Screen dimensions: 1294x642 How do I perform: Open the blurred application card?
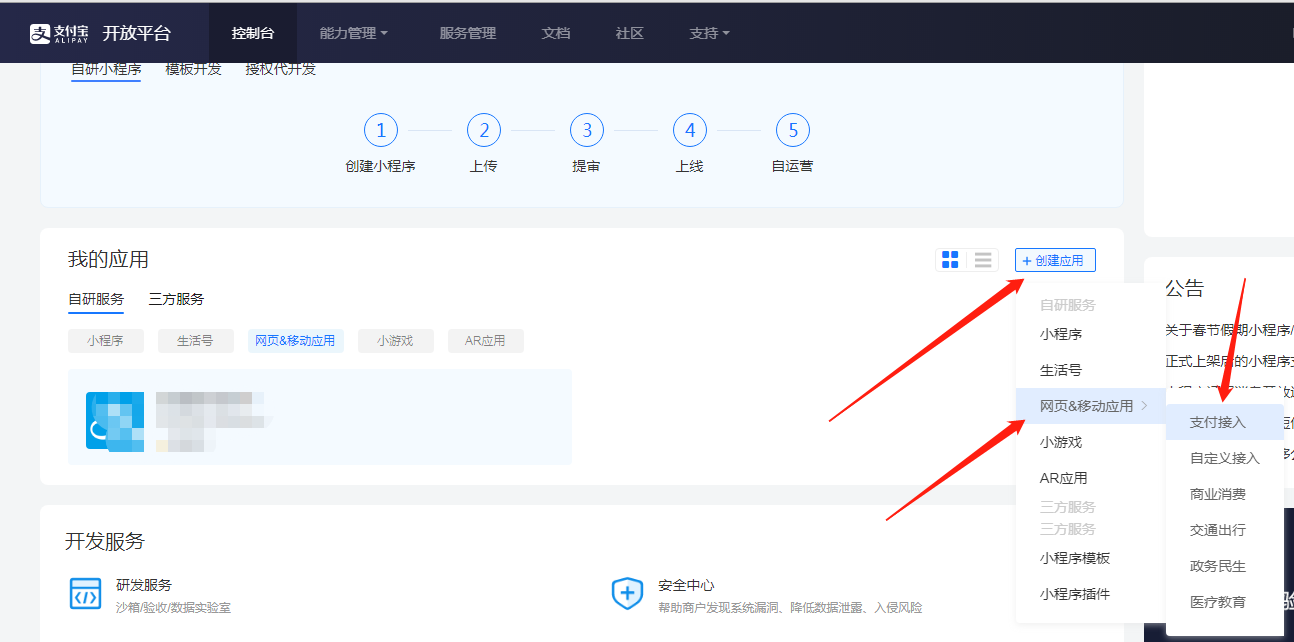coord(319,417)
